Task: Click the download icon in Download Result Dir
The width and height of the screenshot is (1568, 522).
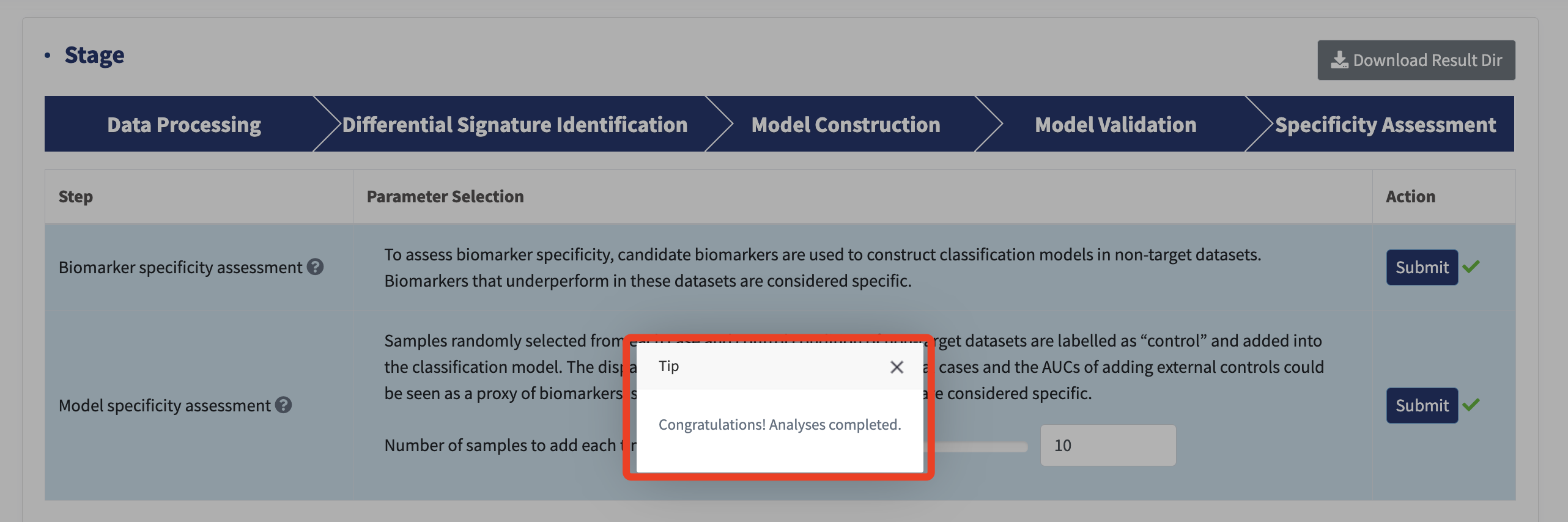Action: [x=1339, y=60]
